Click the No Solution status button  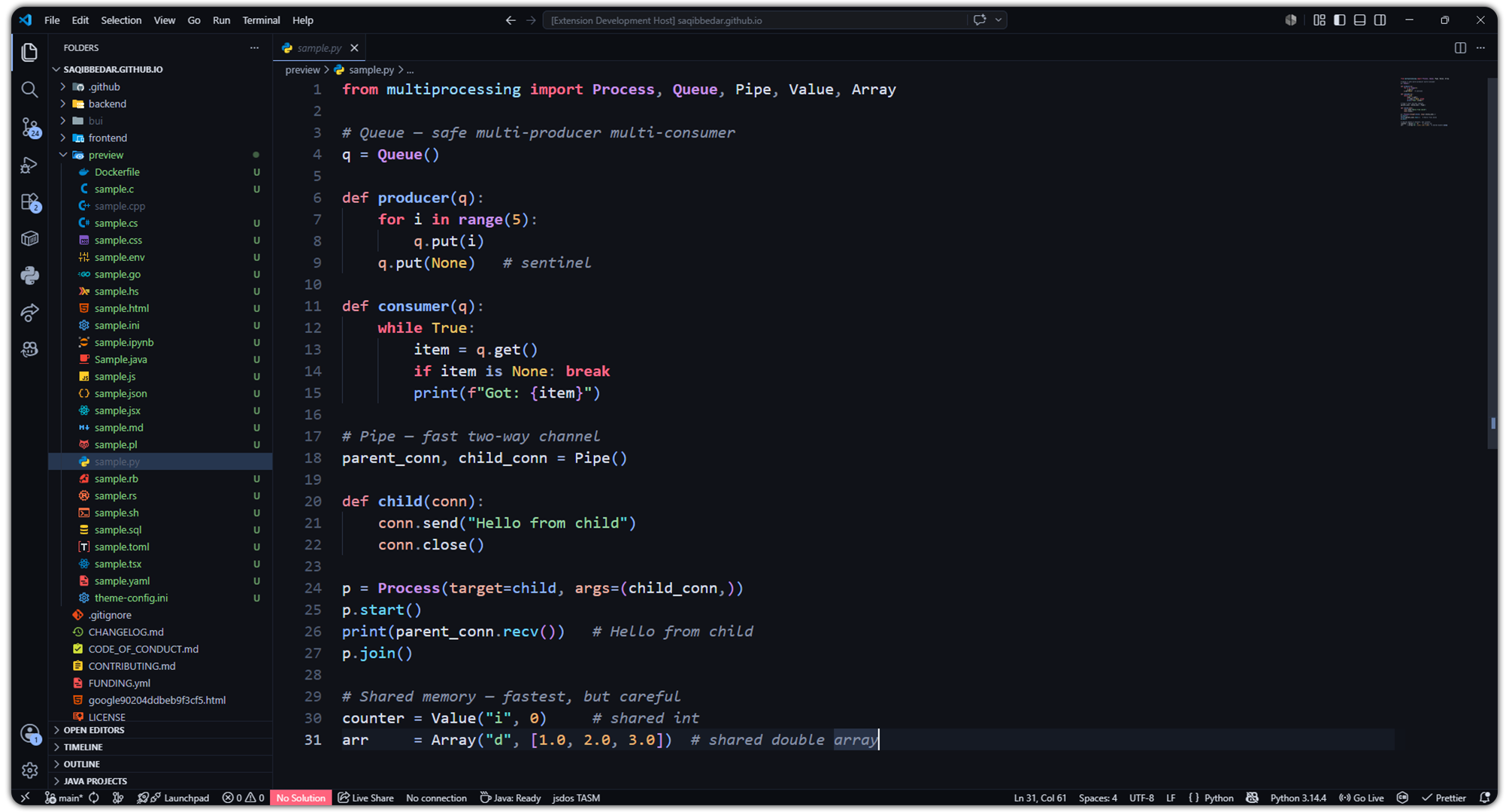pyautogui.click(x=301, y=798)
